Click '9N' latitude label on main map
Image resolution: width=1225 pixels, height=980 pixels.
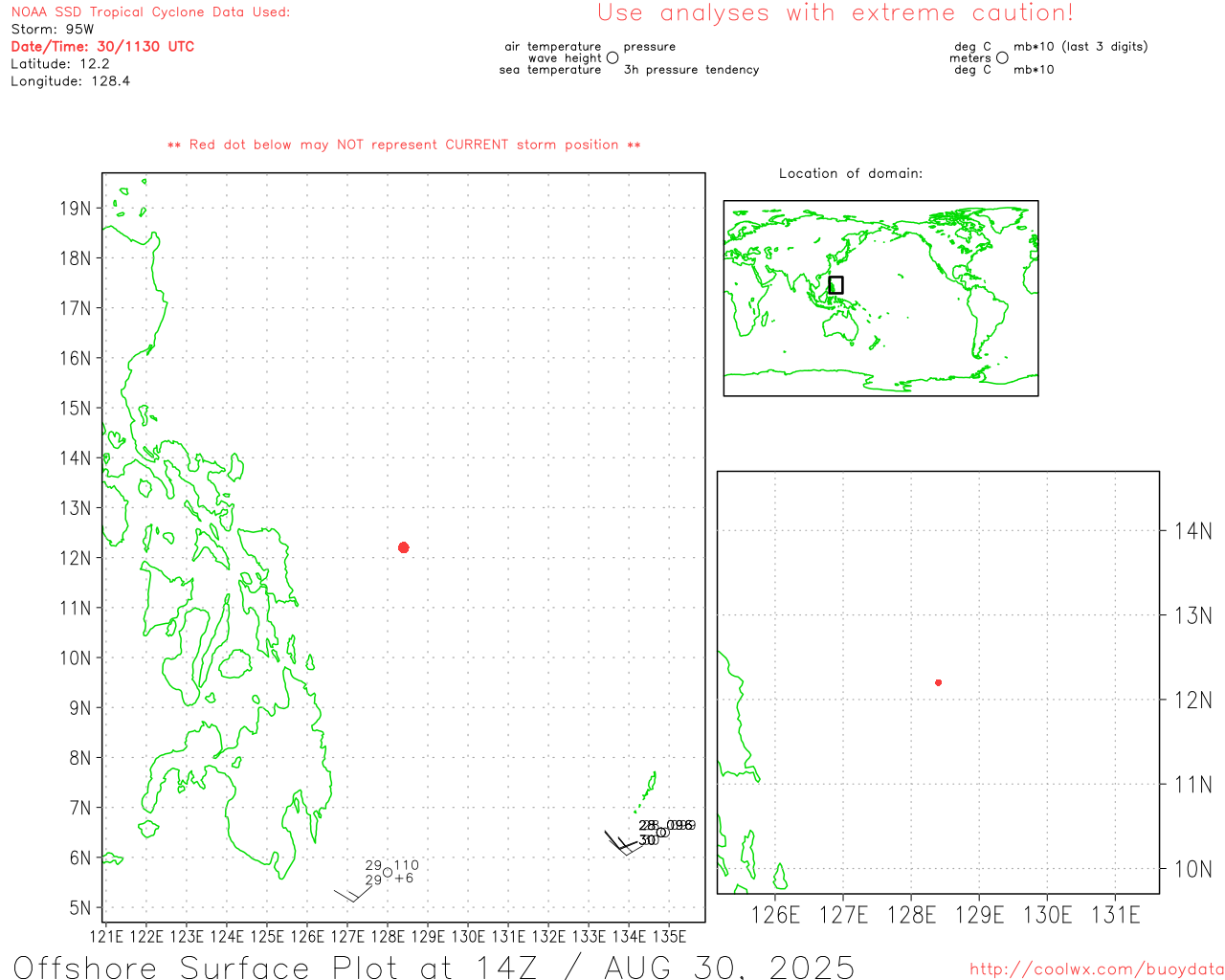(x=80, y=708)
